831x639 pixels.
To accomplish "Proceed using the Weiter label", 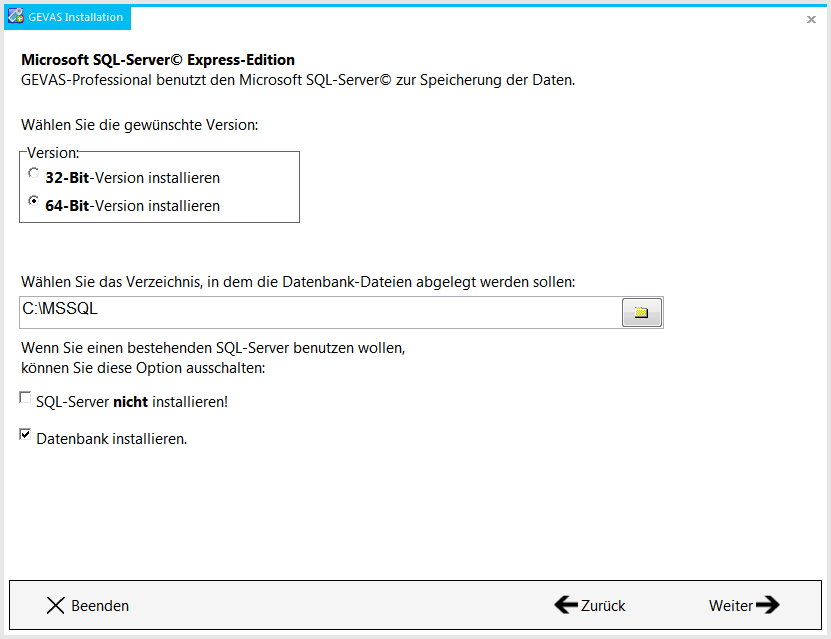I will click(731, 606).
